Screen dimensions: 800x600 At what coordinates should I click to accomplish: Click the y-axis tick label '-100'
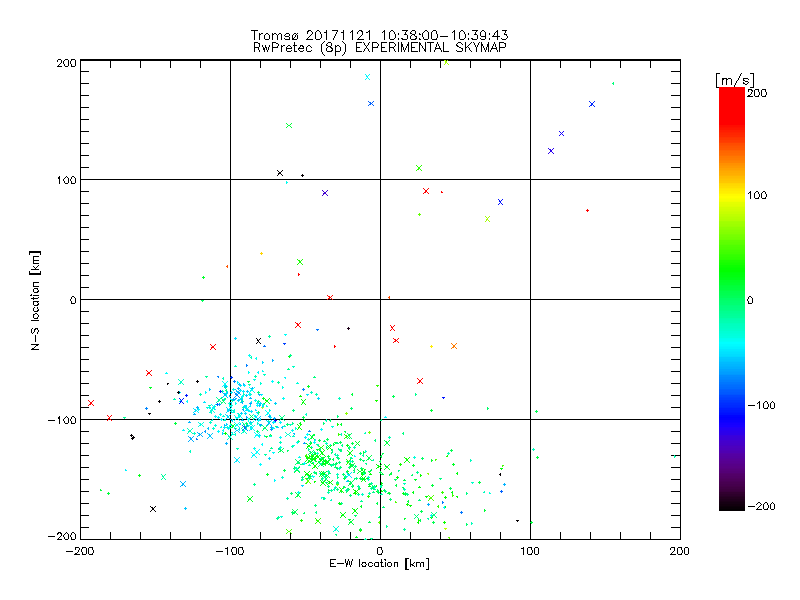click(62, 420)
